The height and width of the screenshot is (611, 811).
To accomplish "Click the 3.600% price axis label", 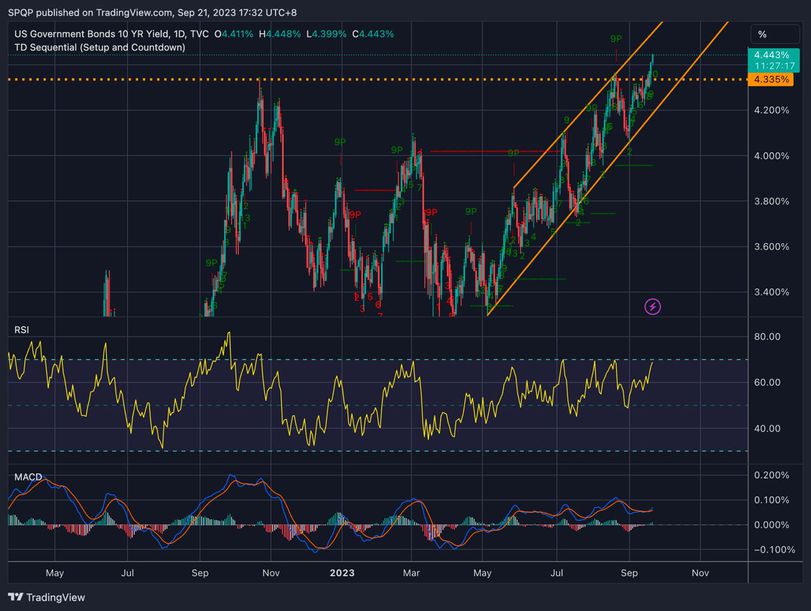I will click(771, 247).
